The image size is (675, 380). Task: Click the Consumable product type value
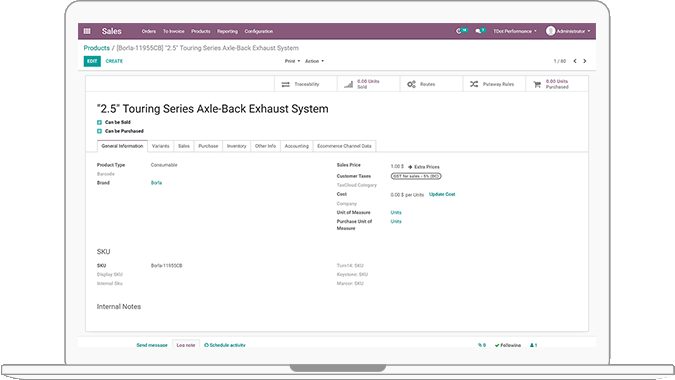pos(164,165)
